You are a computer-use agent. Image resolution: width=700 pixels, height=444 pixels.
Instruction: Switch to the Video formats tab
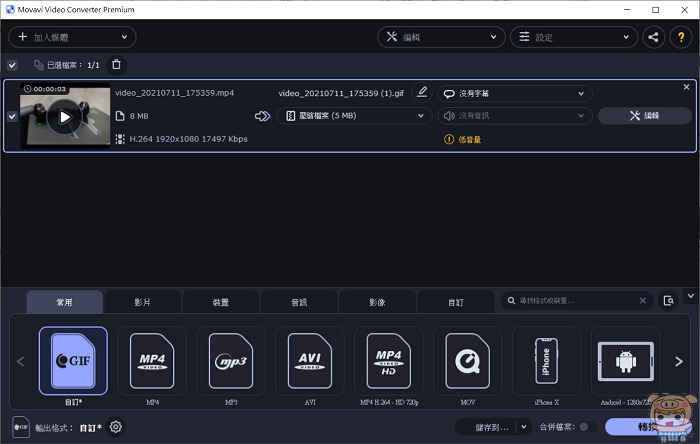[x=142, y=302]
